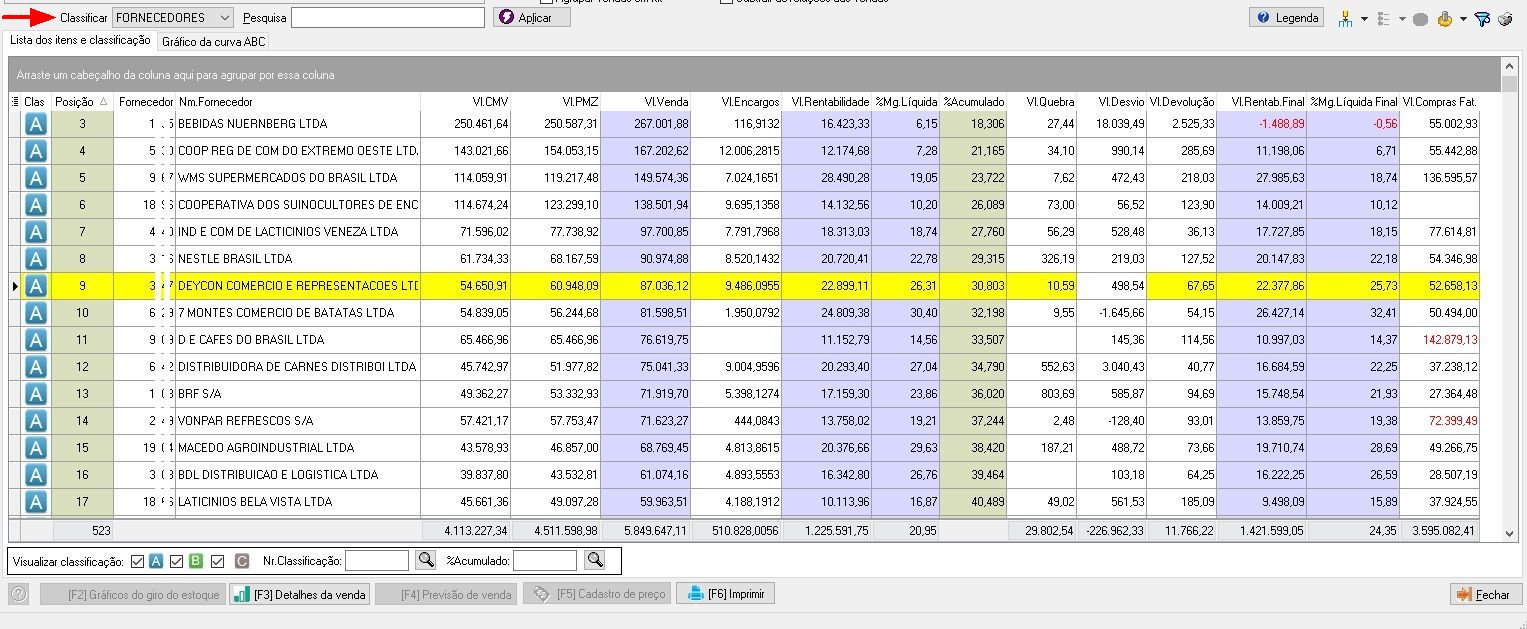Click F3 Detalhes da venda button

pos(300,594)
